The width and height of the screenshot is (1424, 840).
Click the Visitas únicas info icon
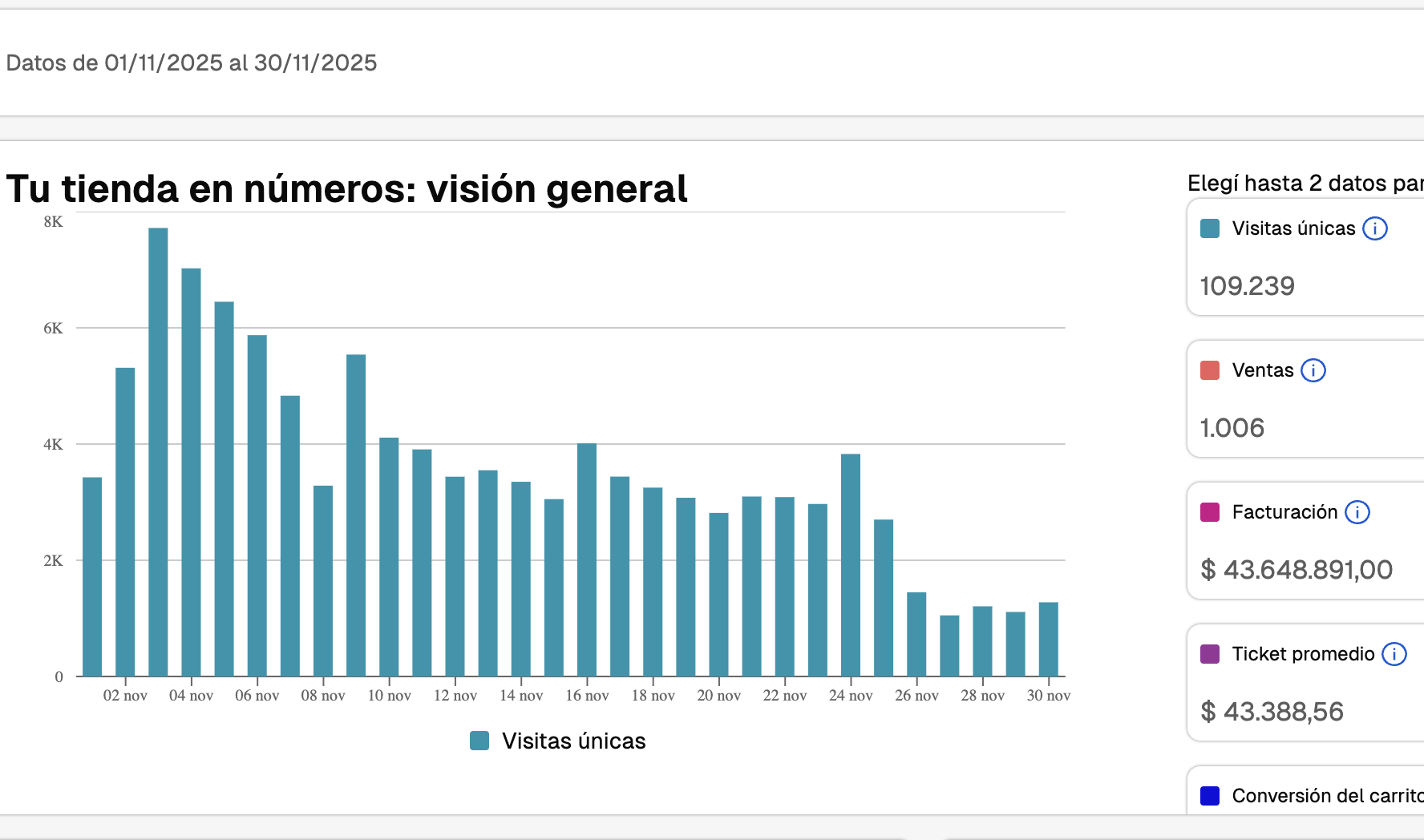click(x=1375, y=228)
